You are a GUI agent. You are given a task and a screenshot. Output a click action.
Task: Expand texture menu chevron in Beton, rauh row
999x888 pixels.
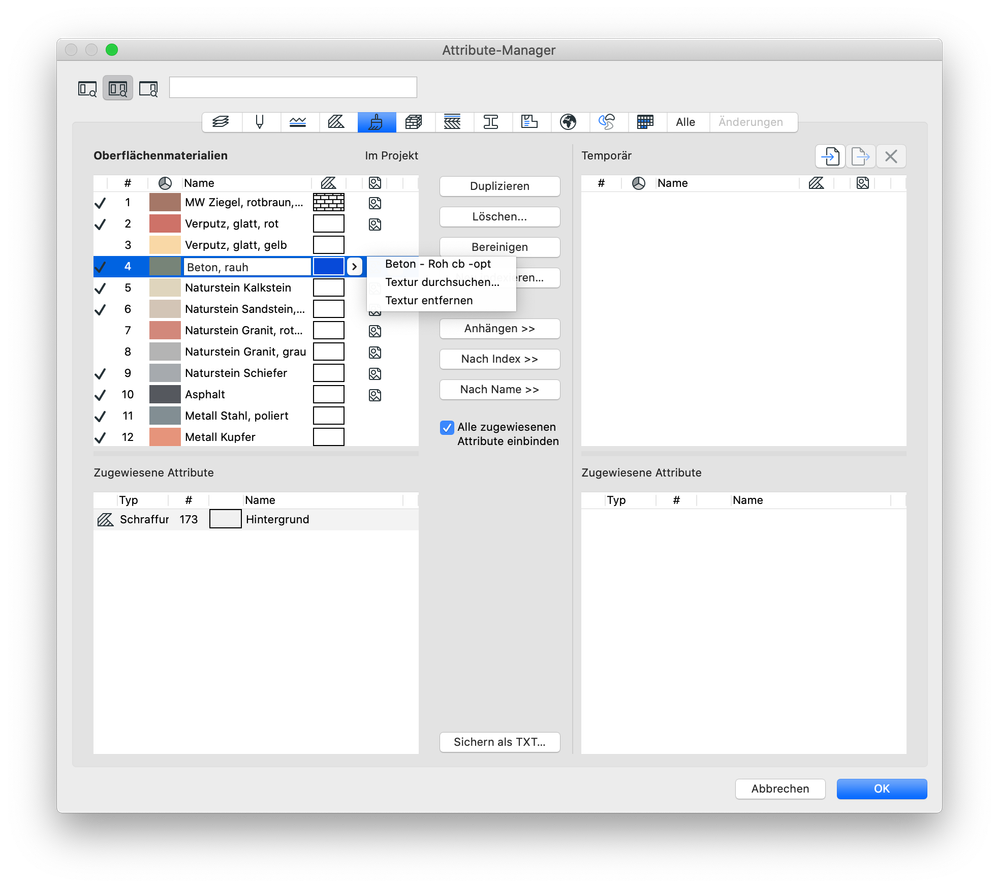pyautogui.click(x=355, y=267)
